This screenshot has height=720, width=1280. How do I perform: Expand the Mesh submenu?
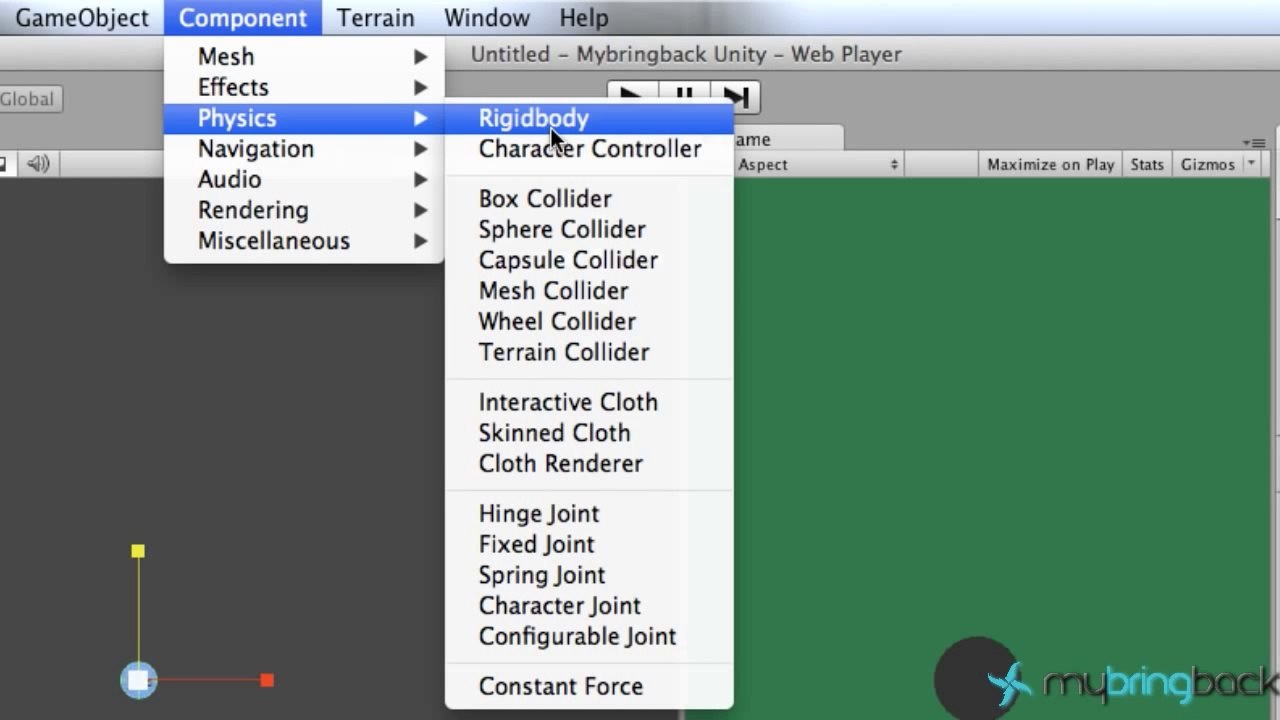point(304,57)
